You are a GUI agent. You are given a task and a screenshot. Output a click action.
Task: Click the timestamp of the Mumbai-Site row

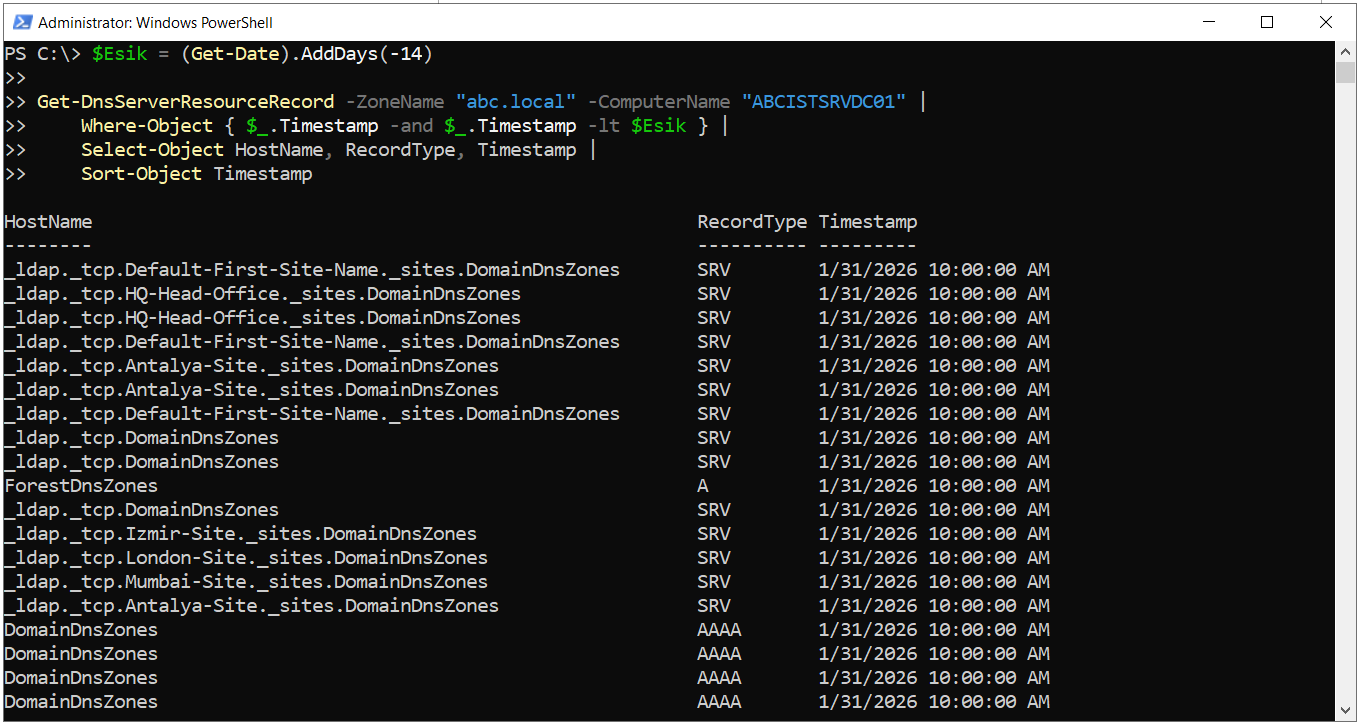click(934, 582)
